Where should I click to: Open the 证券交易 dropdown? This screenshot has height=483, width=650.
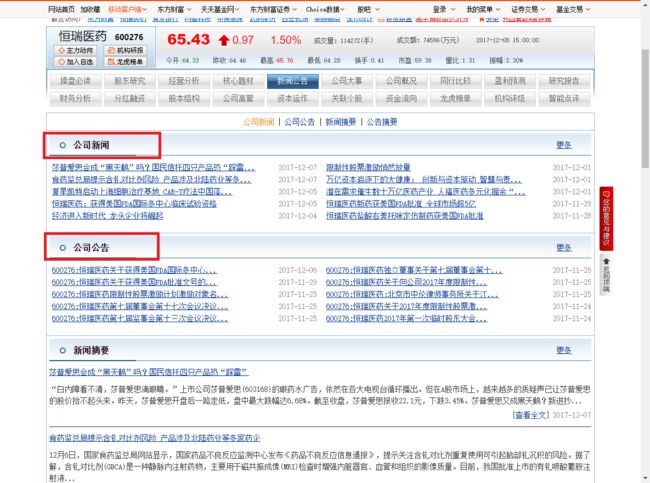(528, 9)
